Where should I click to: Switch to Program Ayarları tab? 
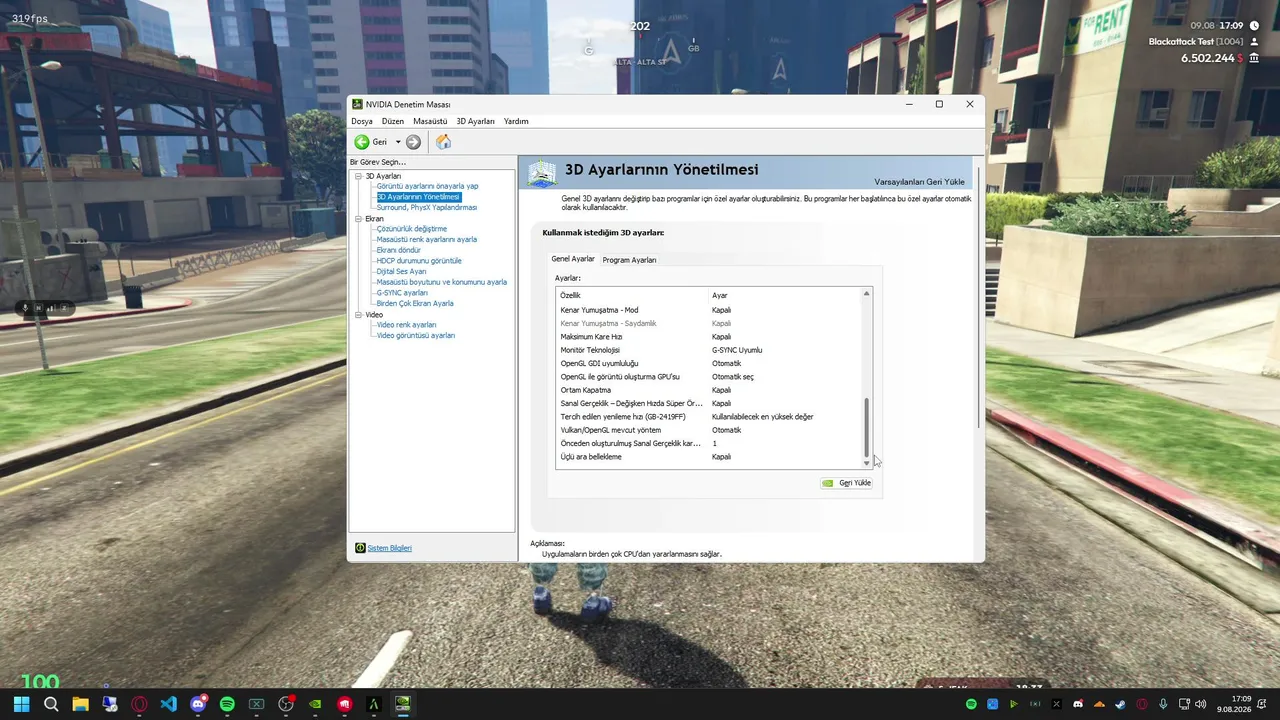(629, 260)
